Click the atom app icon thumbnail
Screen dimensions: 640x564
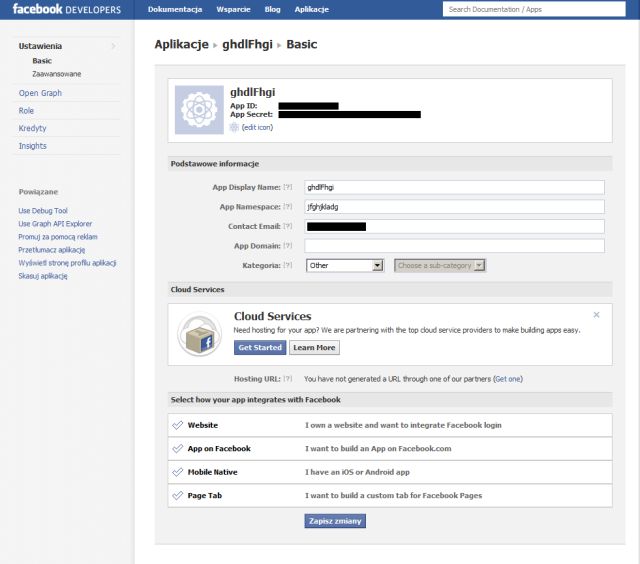pos(199,109)
